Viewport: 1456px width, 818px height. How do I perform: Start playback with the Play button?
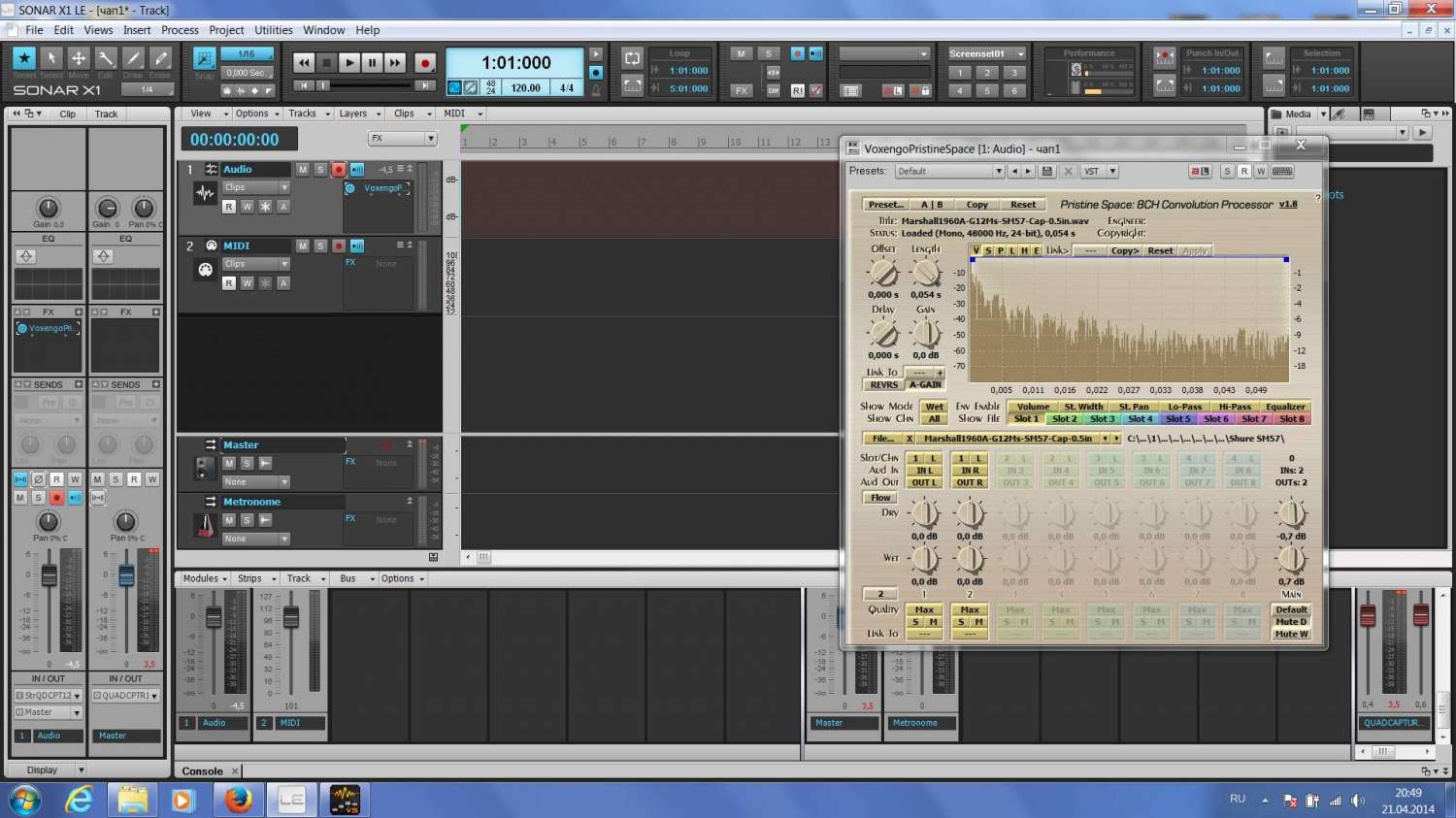[x=349, y=63]
